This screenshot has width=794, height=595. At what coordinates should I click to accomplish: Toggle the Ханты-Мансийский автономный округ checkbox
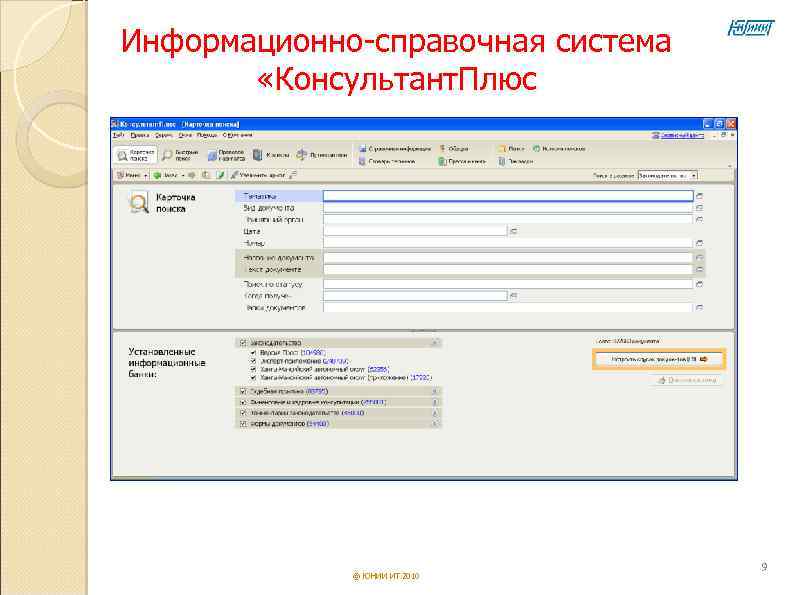click(x=253, y=369)
